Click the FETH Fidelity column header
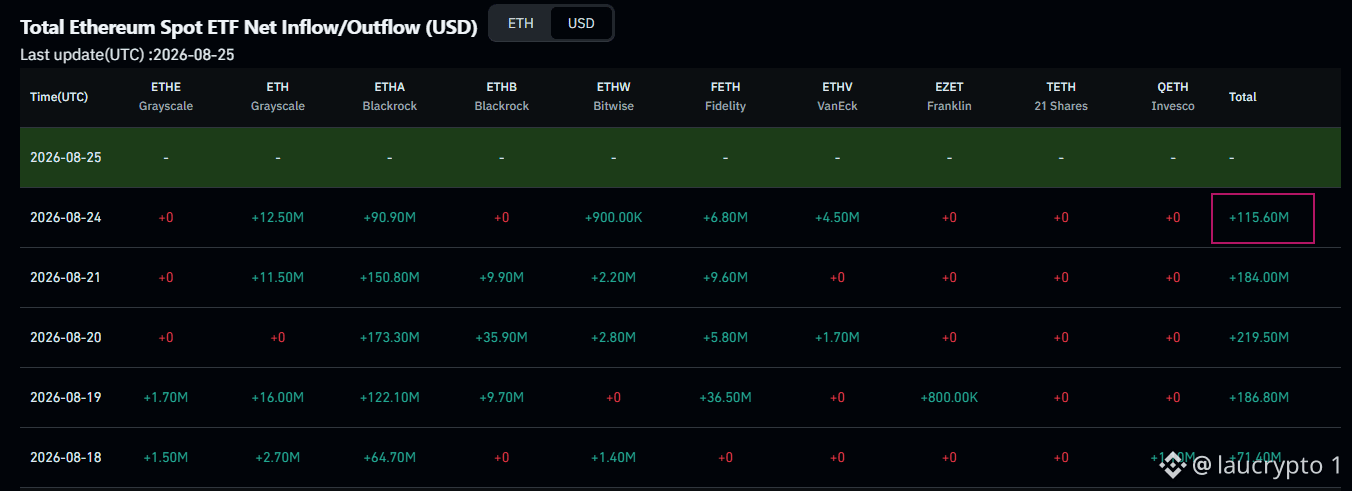The height and width of the screenshot is (491, 1352). (x=725, y=97)
